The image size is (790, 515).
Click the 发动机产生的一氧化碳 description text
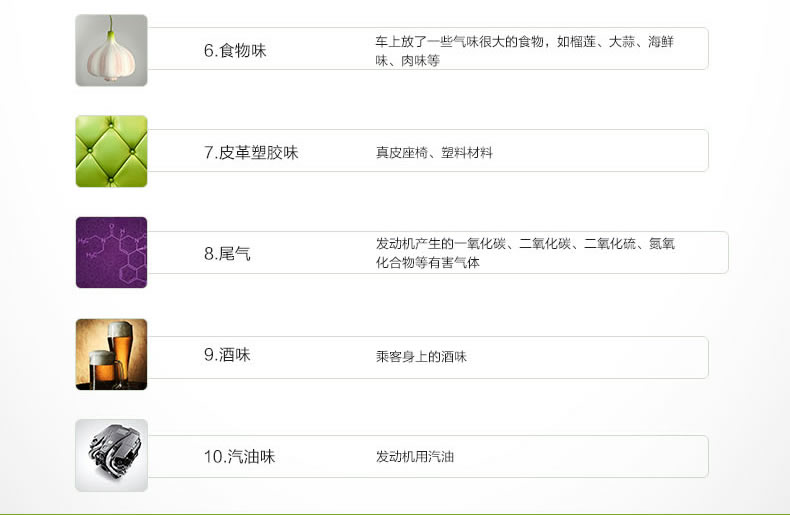point(525,253)
